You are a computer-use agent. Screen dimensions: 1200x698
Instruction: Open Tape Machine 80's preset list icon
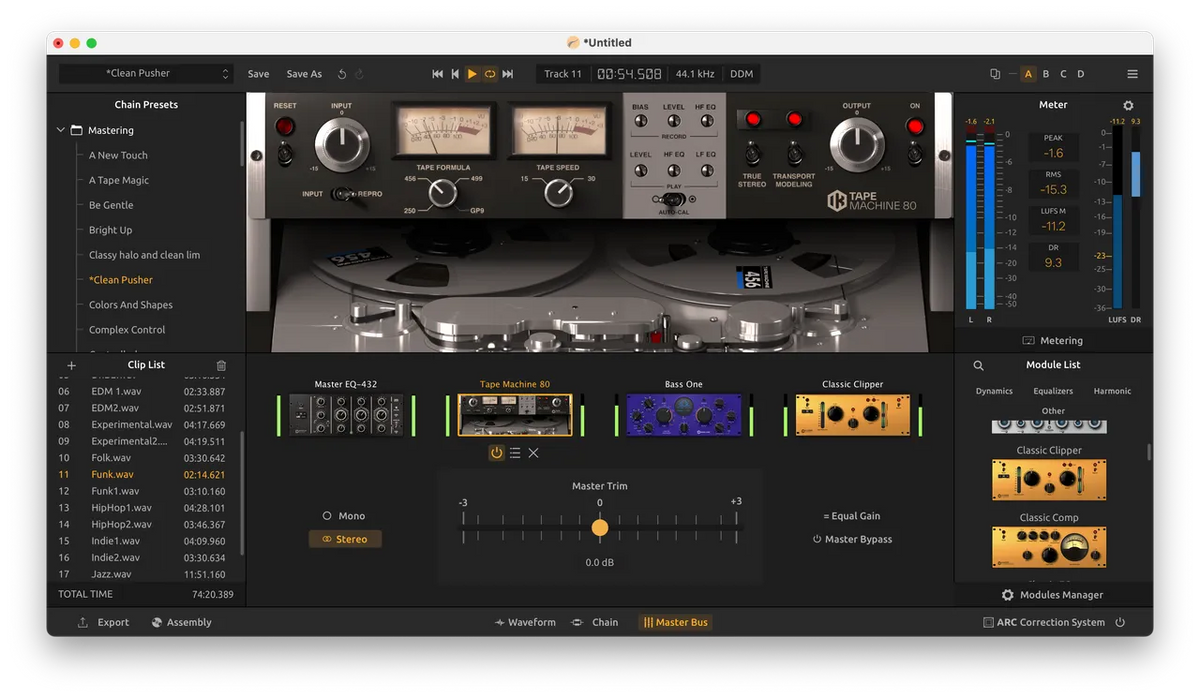[x=515, y=453]
